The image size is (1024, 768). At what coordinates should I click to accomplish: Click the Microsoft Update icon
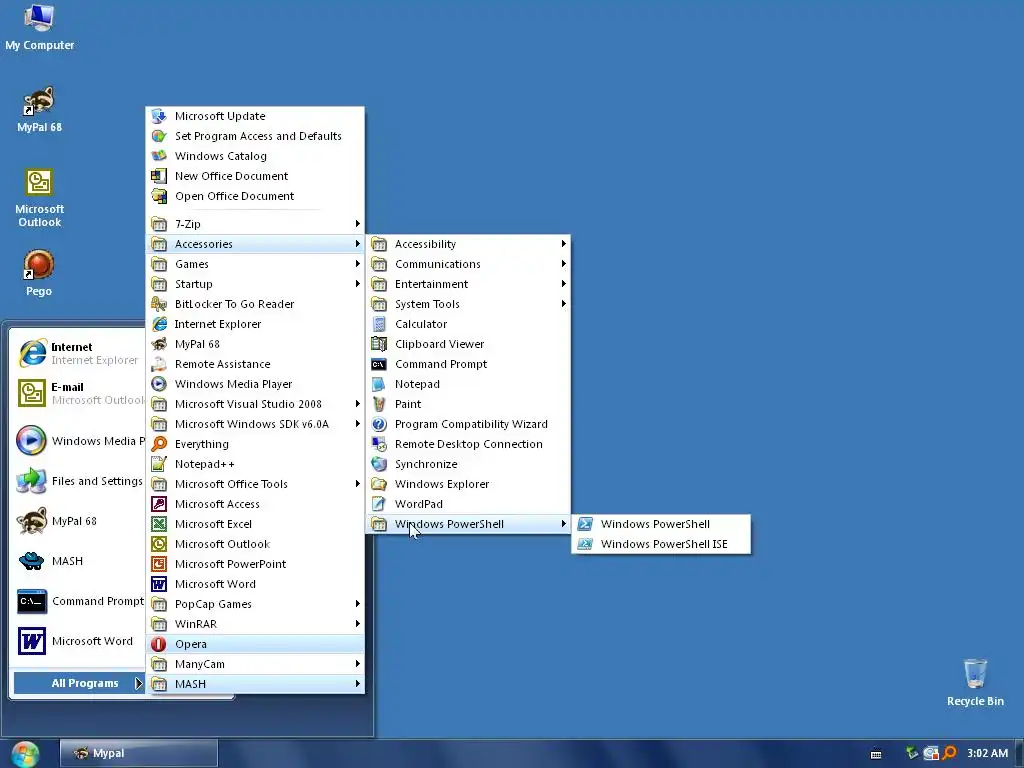tap(159, 116)
